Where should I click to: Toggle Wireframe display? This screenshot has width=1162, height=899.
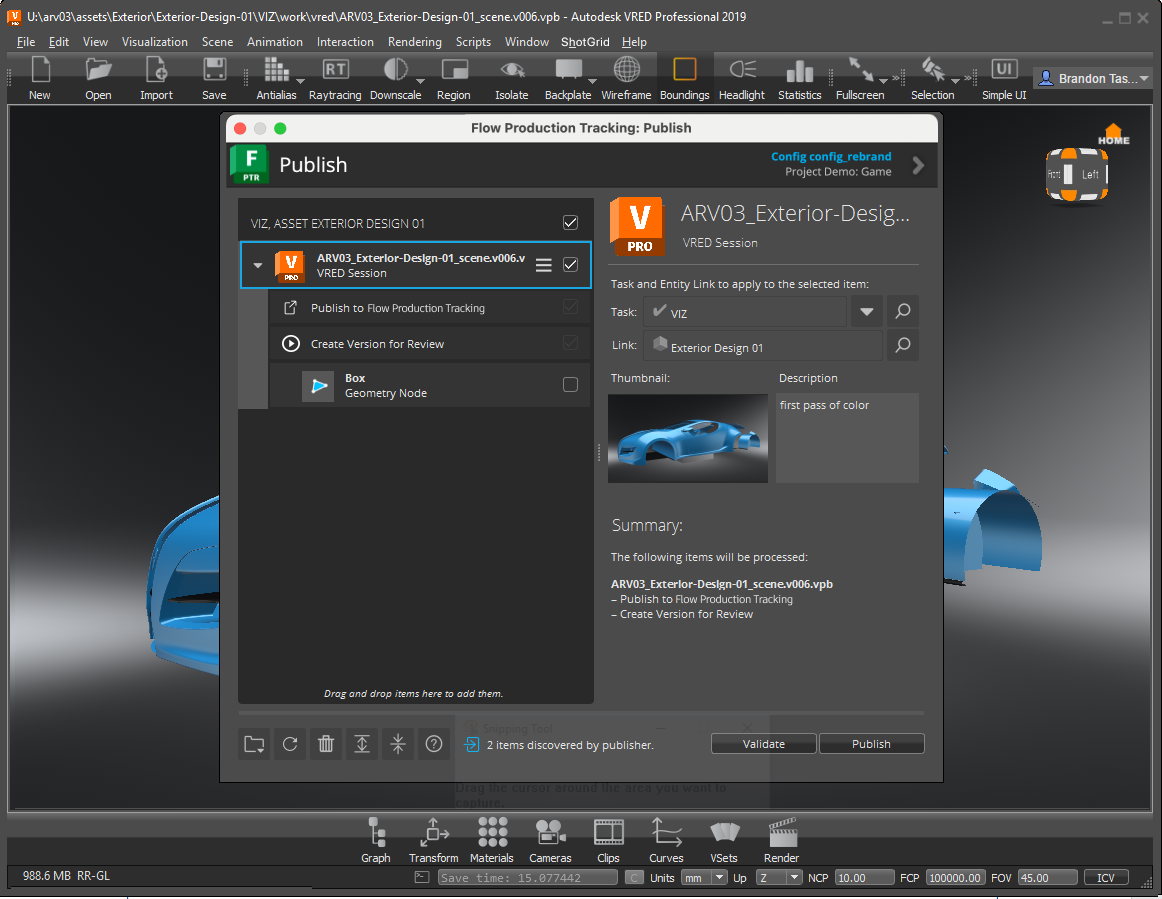click(x=626, y=78)
